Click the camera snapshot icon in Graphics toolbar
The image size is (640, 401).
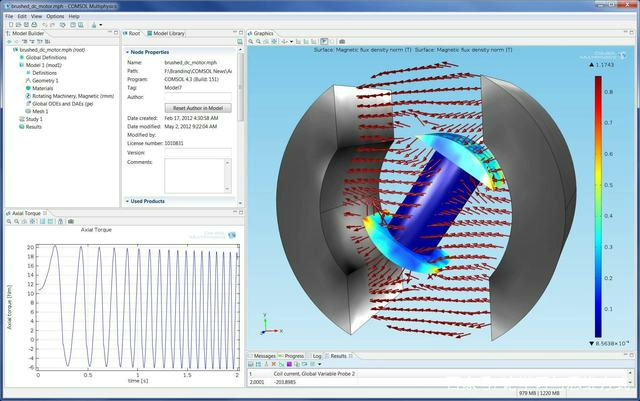342,41
